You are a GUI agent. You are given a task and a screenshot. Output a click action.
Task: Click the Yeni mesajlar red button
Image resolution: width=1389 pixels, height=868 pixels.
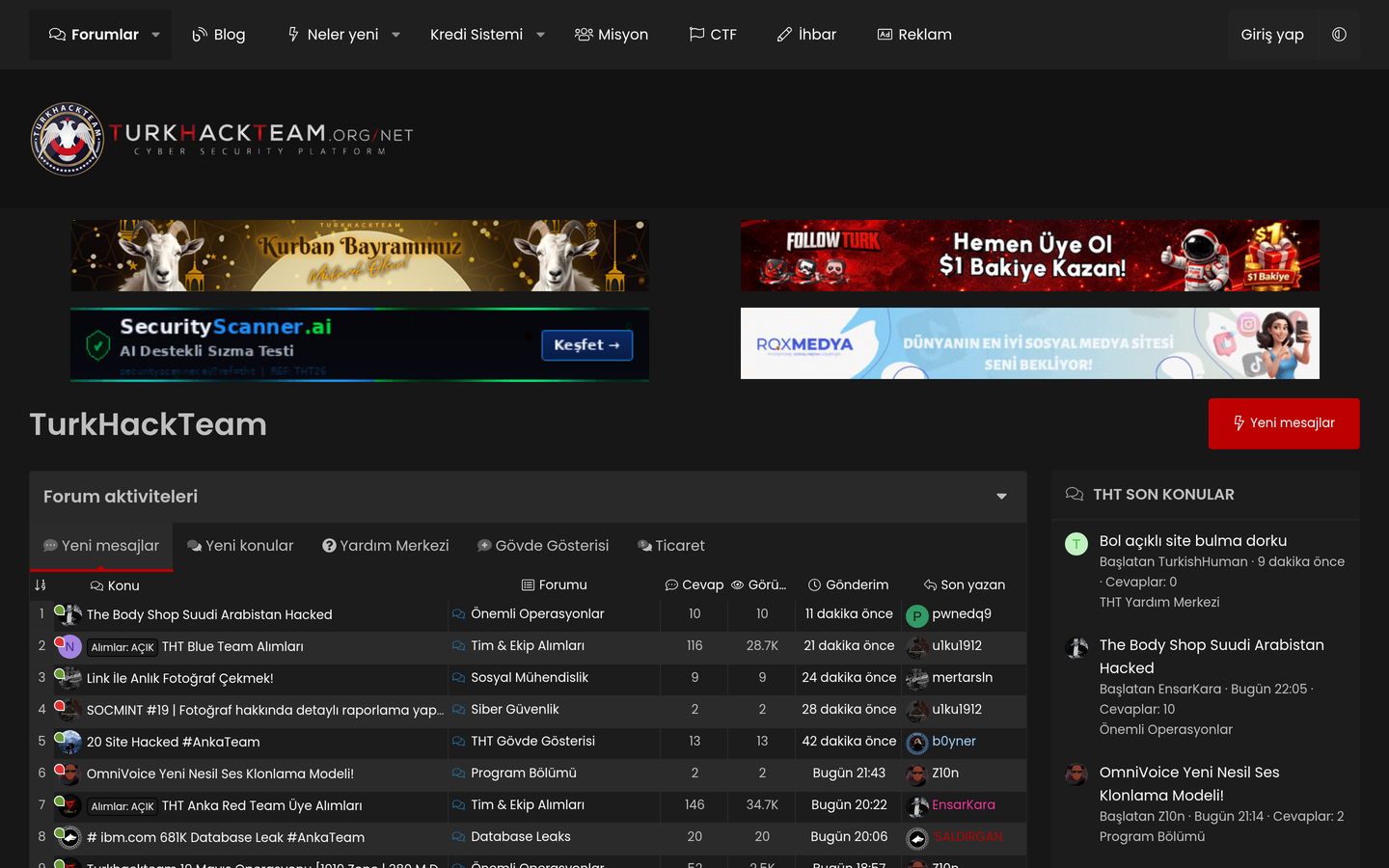click(1284, 423)
